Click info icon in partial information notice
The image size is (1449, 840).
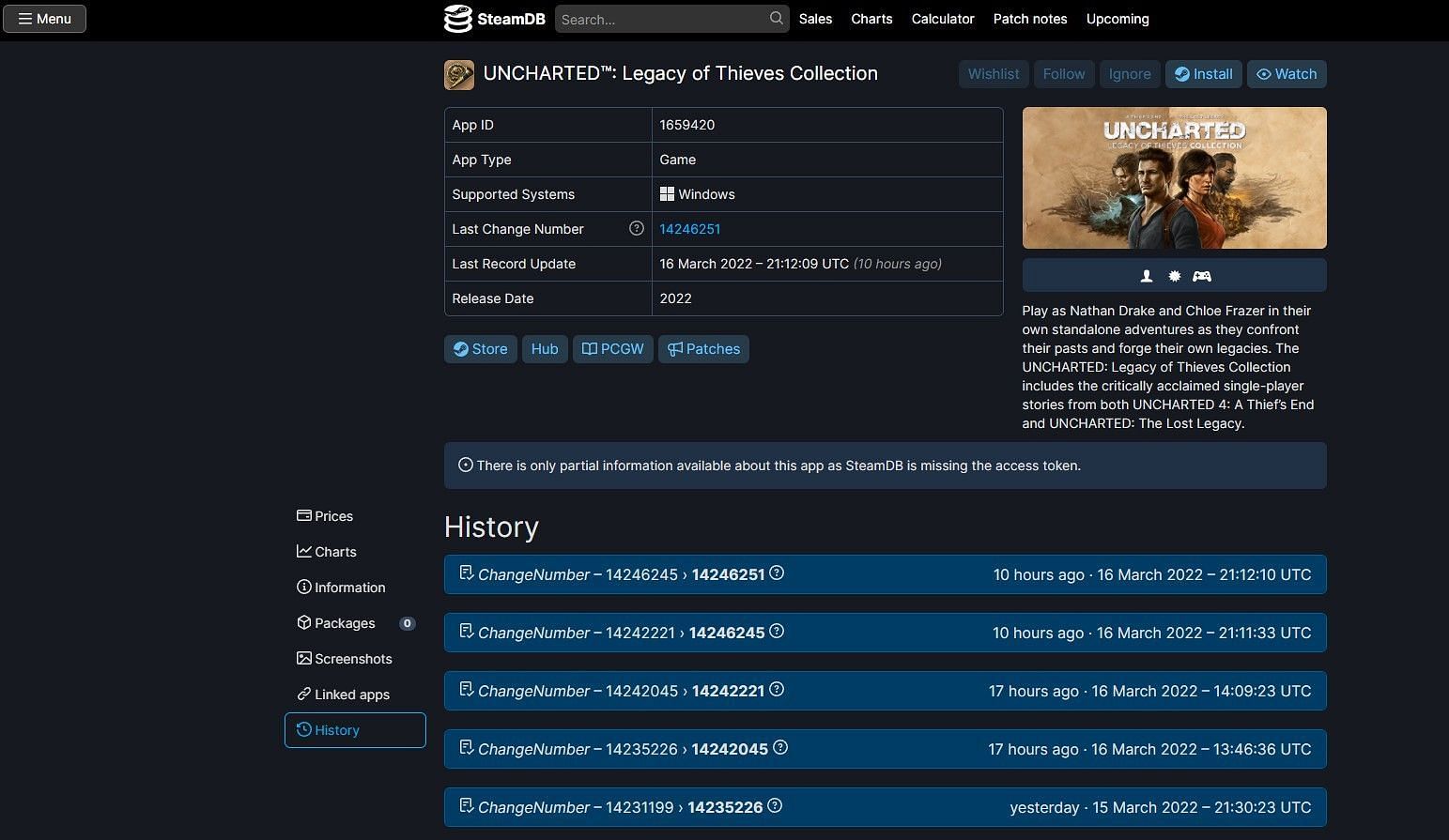[x=465, y=465]
